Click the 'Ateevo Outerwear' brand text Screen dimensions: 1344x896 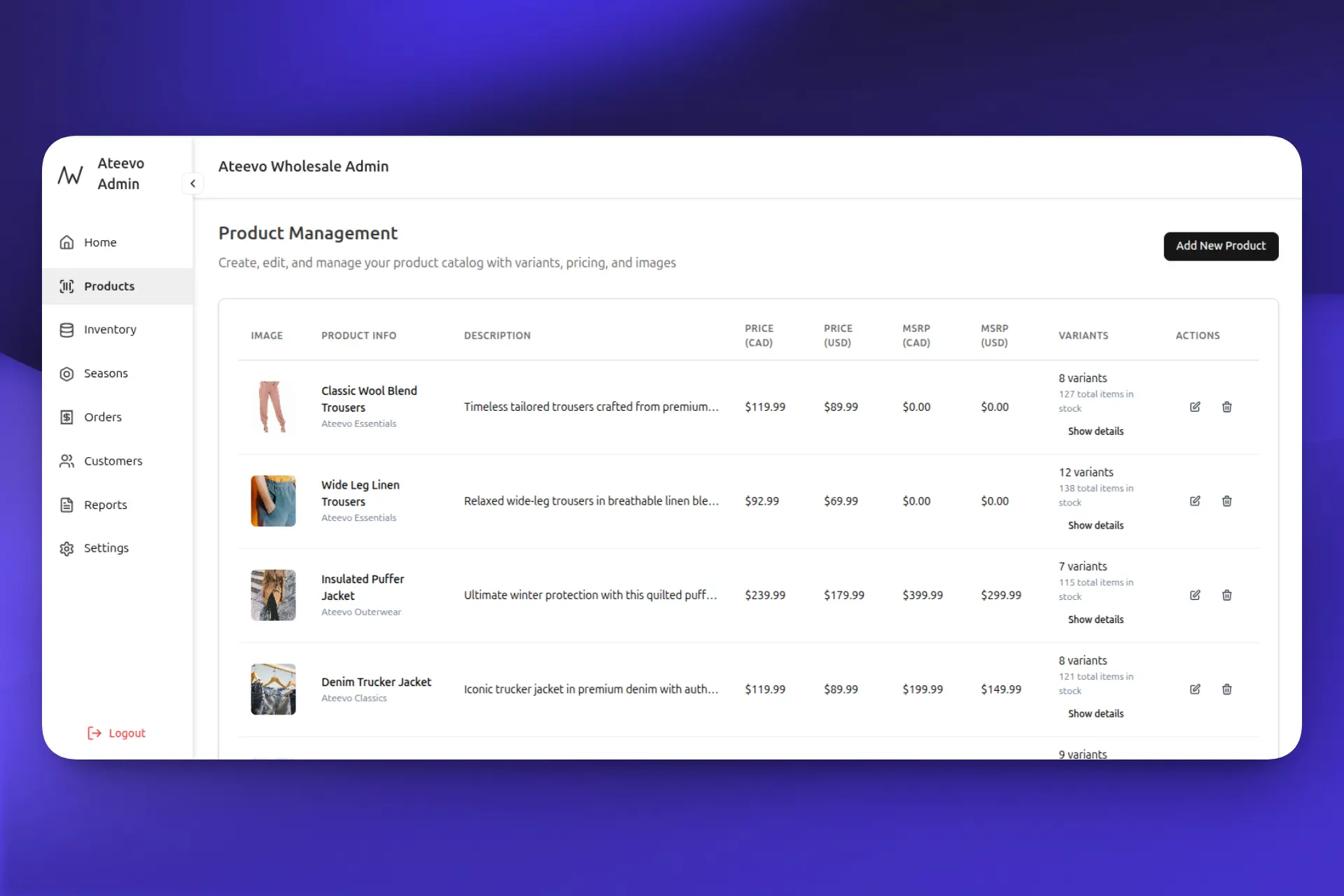361,612
